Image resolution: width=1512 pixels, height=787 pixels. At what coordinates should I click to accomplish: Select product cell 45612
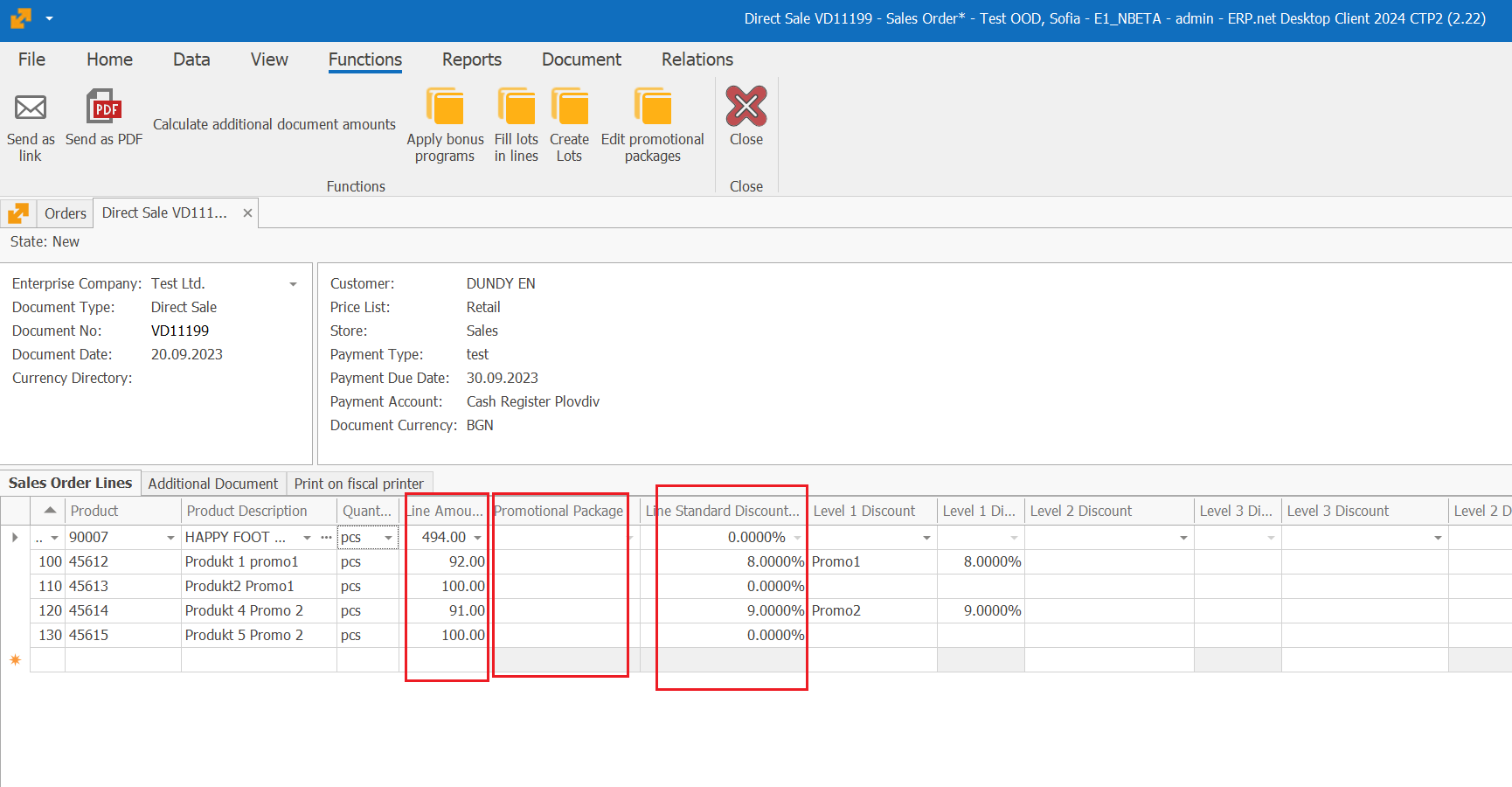pyautogui.click(x=123, y=561)
